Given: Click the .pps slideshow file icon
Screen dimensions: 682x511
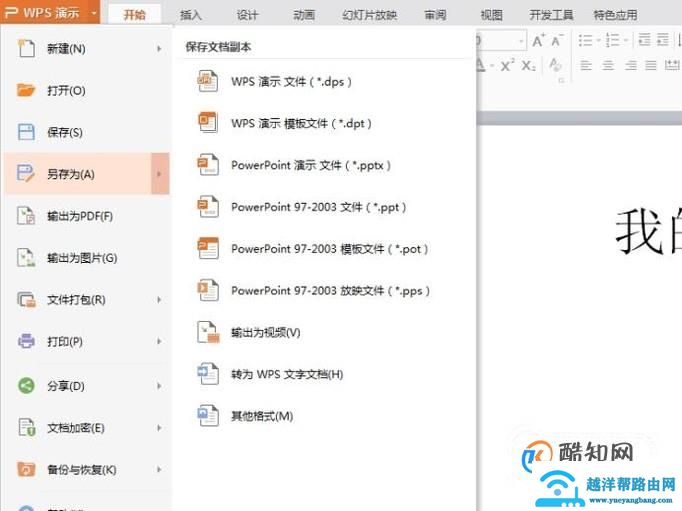Looking at the screenshot, I should 208,290.
